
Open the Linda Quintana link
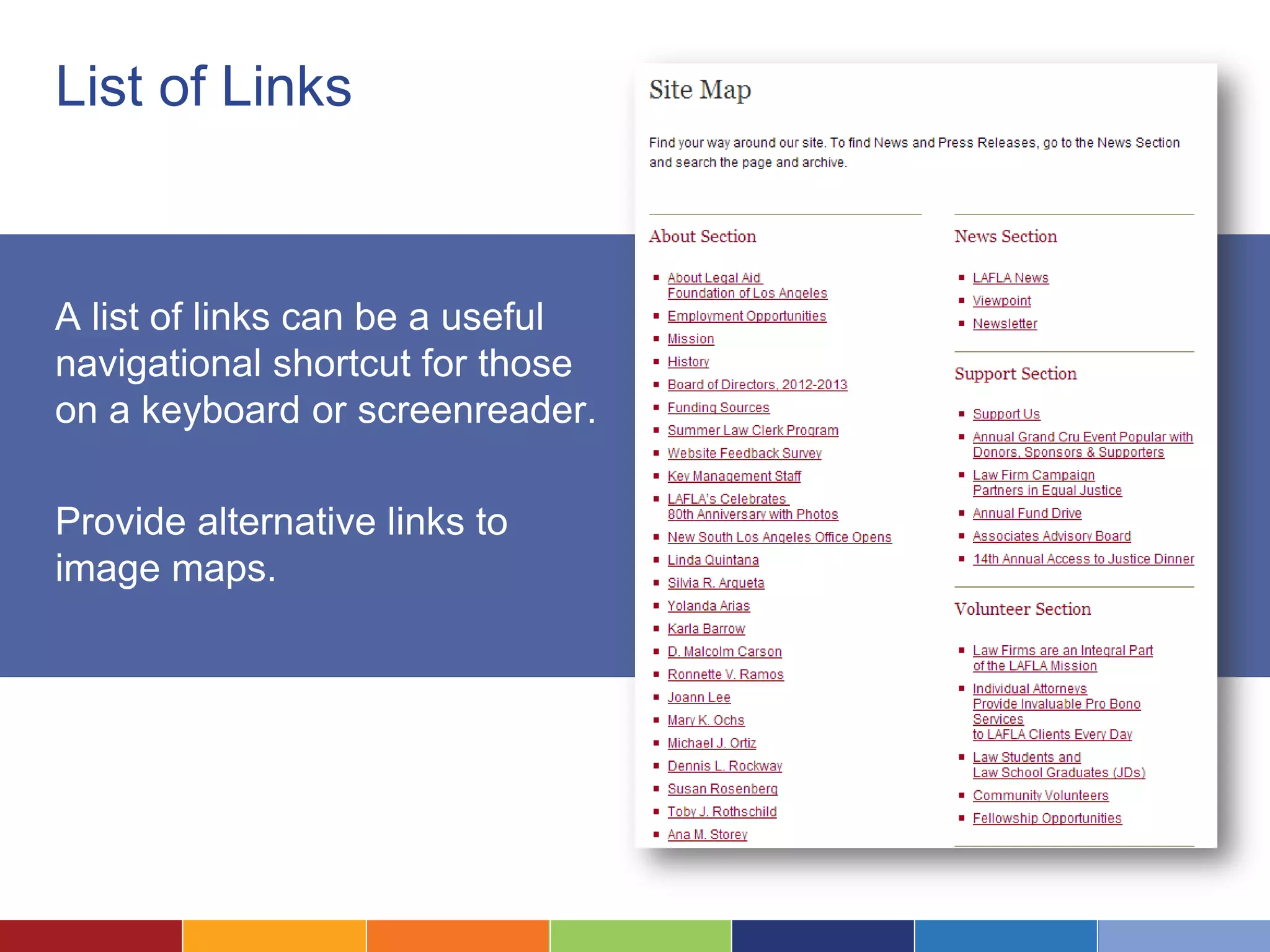pyautogui.click(x=713, y=560)
